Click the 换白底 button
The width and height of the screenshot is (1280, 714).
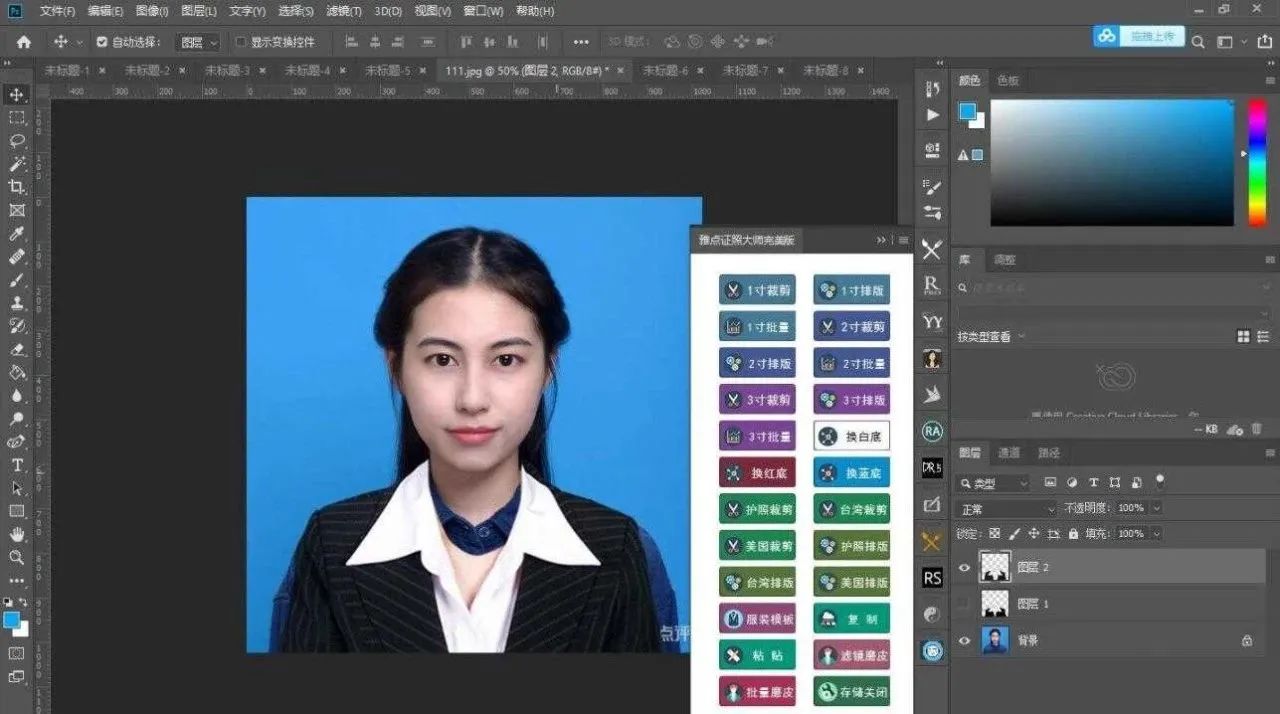[x=851, y=436]
